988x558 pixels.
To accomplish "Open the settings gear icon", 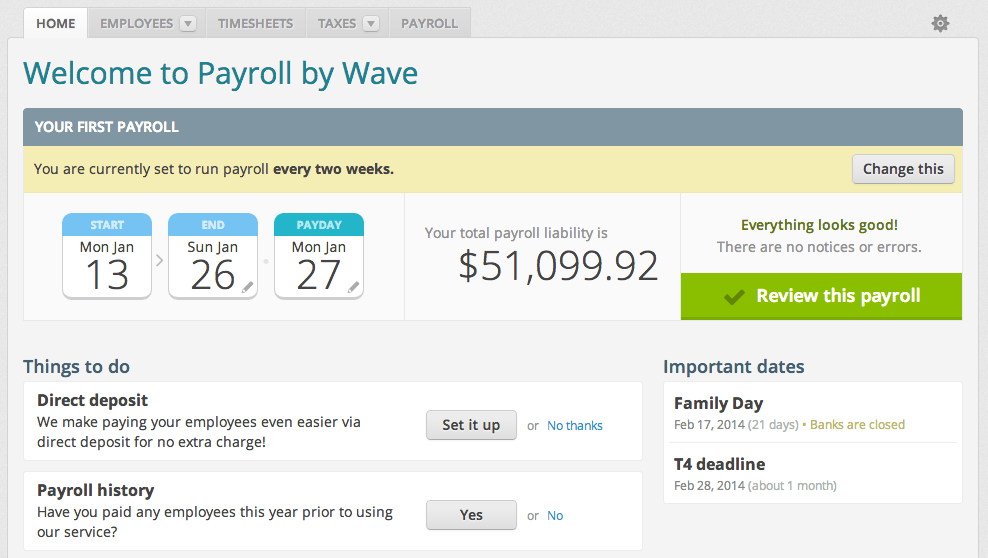I will [940, 24].
